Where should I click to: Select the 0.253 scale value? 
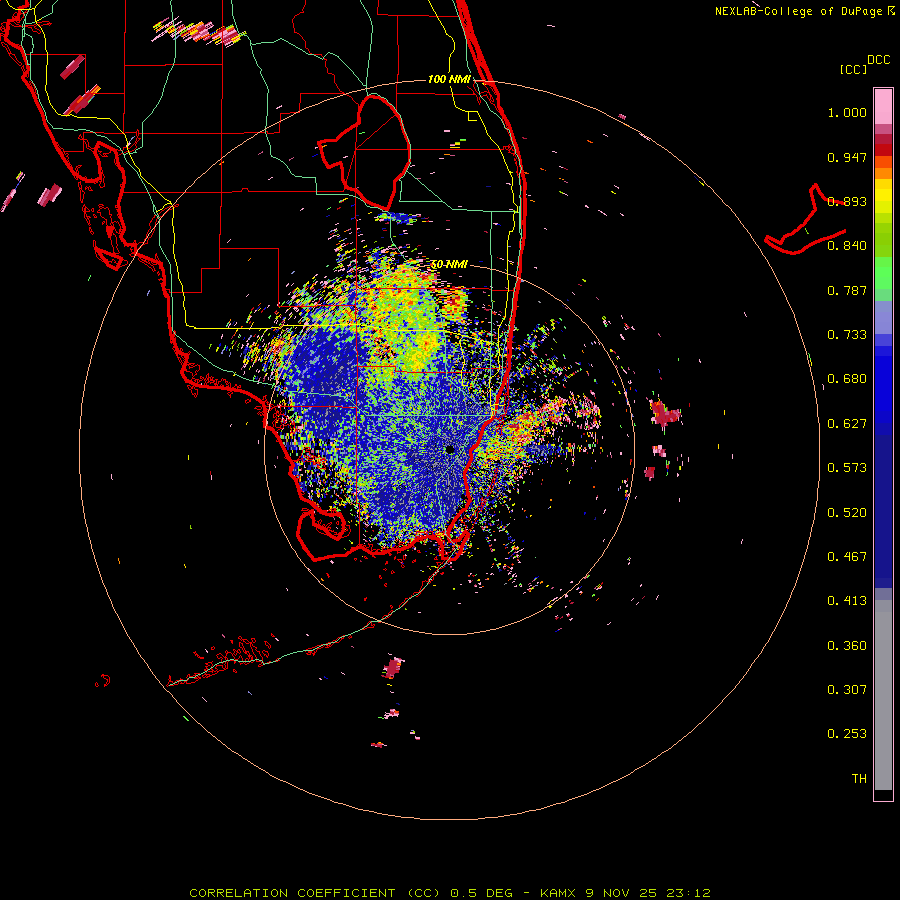coord(847,734)
